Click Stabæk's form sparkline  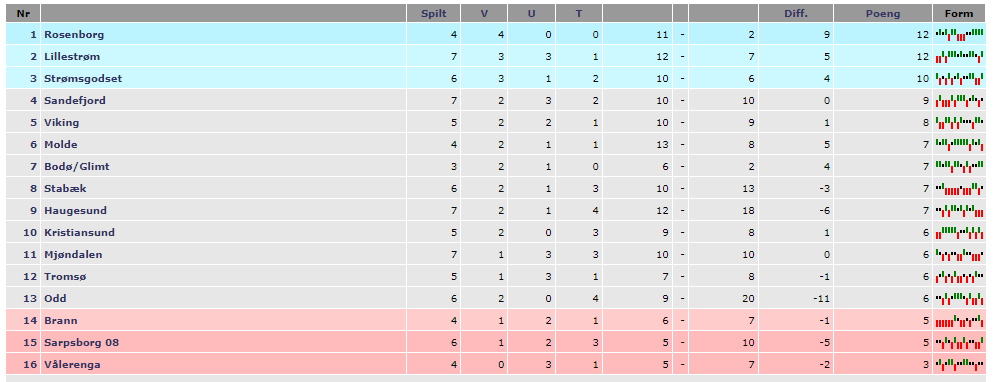point(959,188)
